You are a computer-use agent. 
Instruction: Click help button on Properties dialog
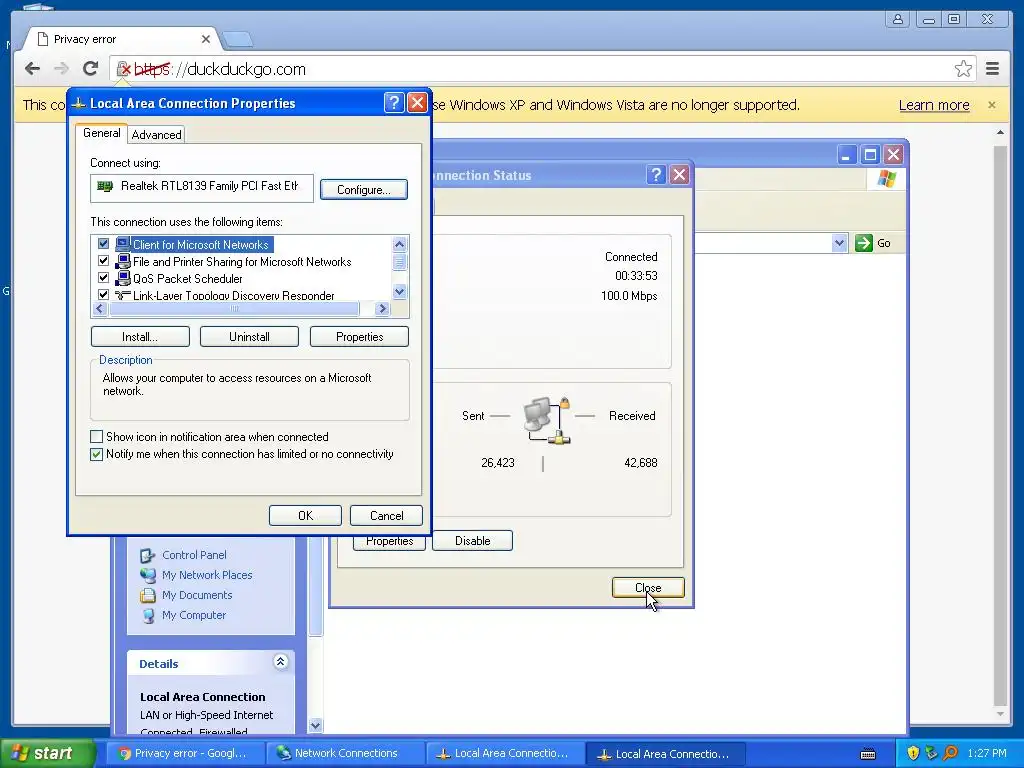coord(394,103)
